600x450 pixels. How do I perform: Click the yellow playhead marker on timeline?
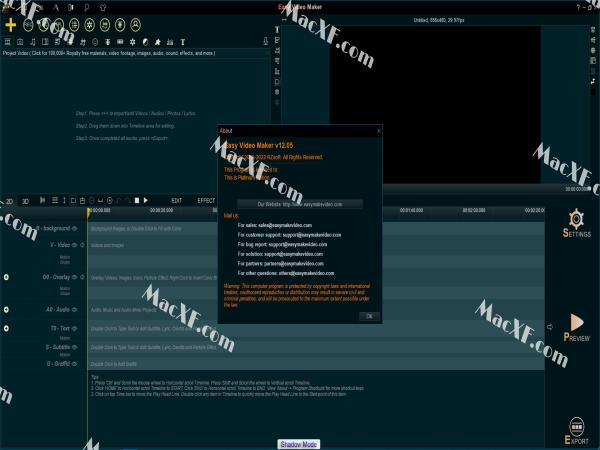pos(88,212)
